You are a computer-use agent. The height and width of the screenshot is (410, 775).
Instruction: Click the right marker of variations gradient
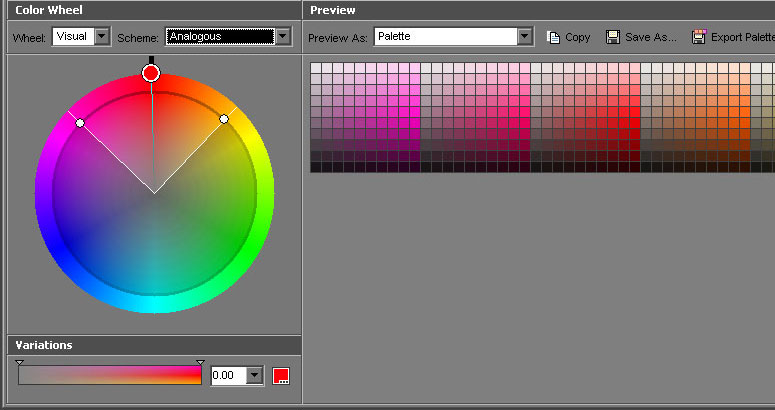point(200,363)
